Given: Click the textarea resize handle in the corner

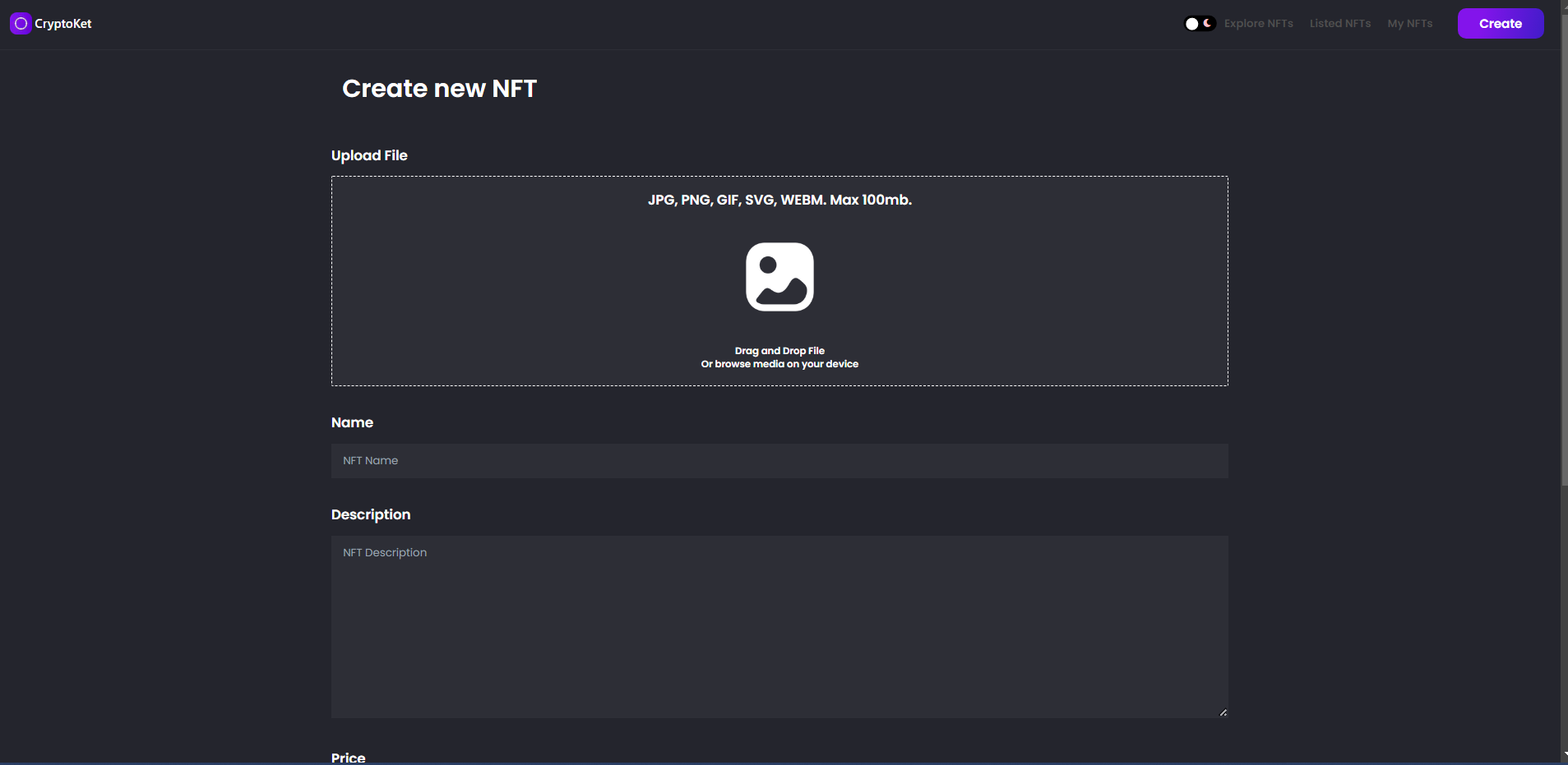Looking at the screenshot, I should 1223,712.
